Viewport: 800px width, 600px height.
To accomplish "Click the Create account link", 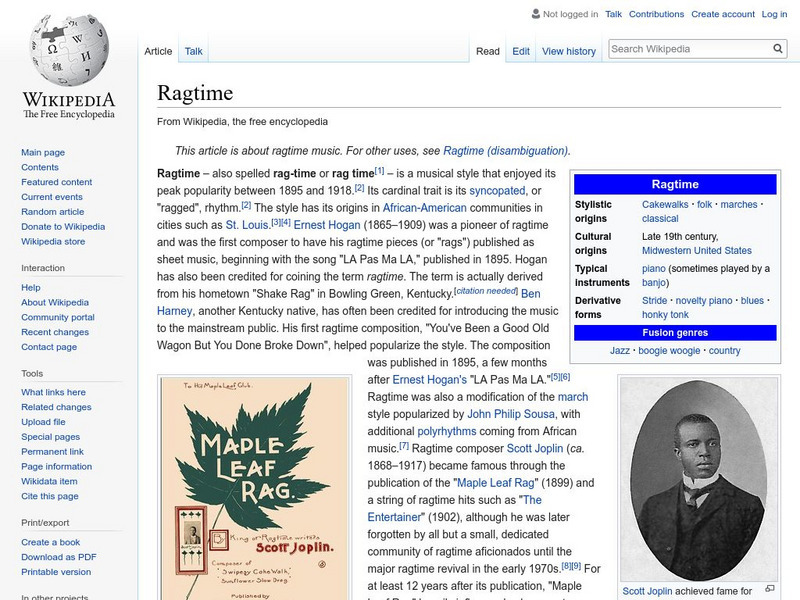I will pyautogui.click(x=722, y=14).
